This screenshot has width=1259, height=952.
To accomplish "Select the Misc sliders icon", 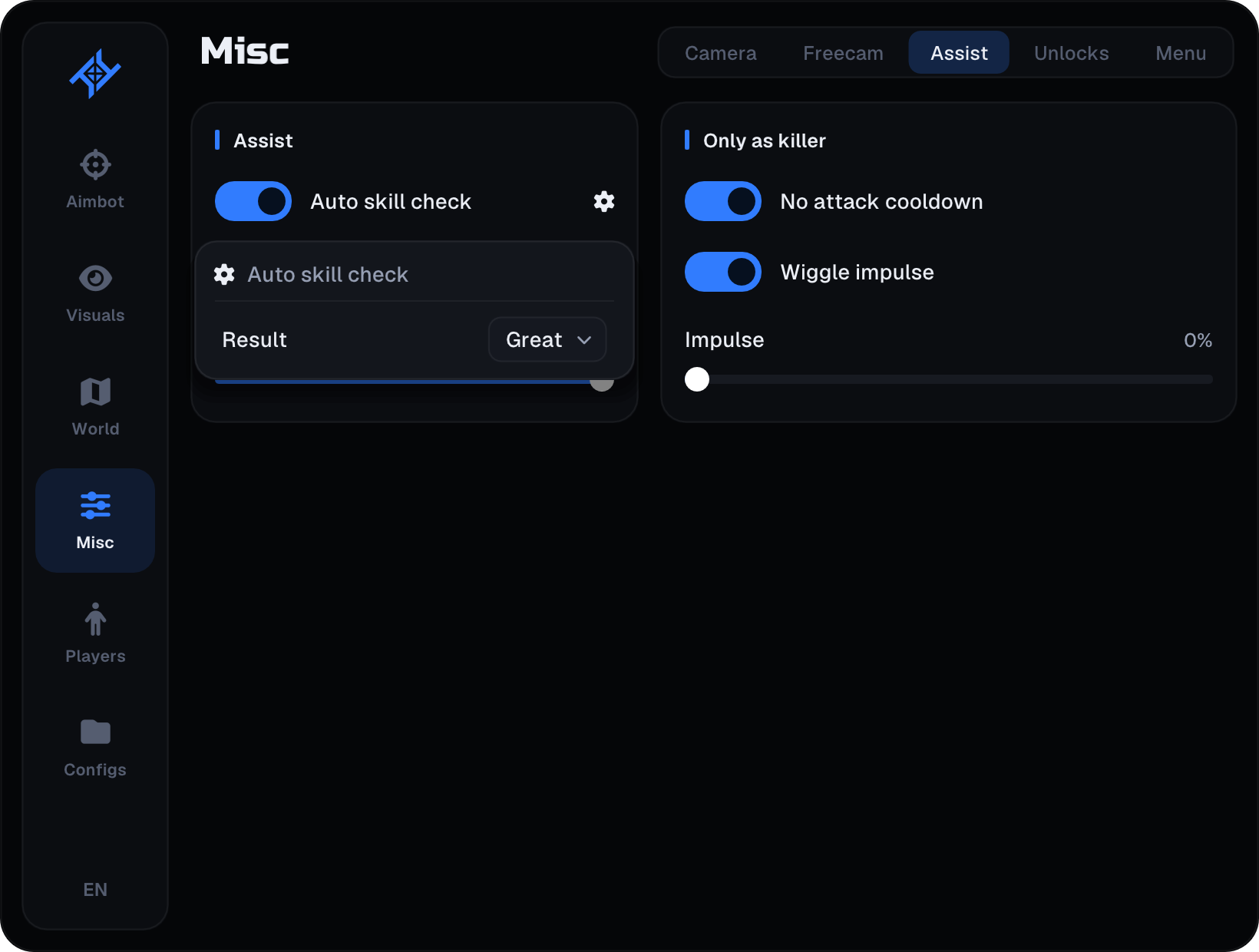I will pos(95,505).
